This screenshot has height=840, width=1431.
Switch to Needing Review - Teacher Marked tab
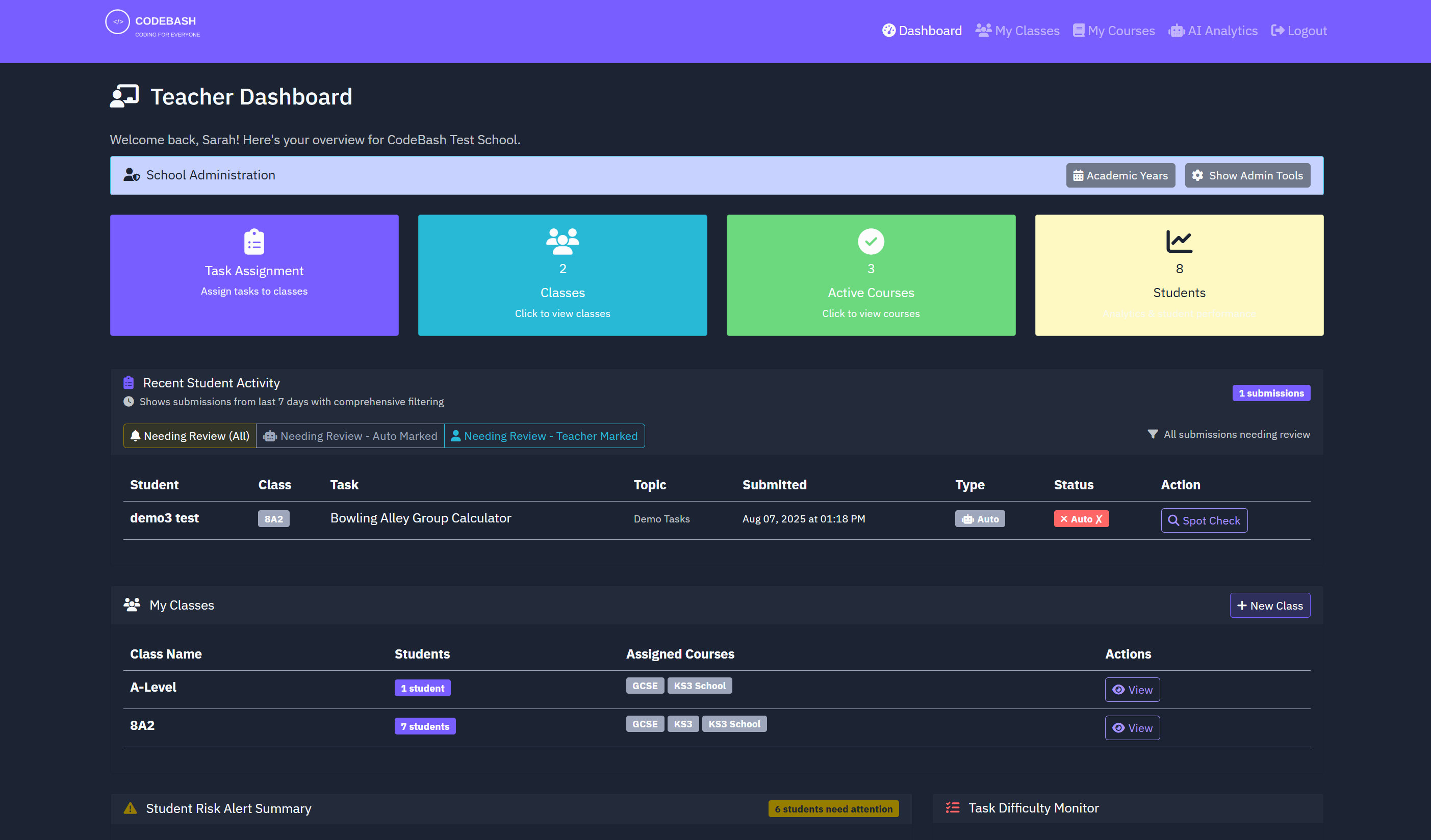click(545, 436)
